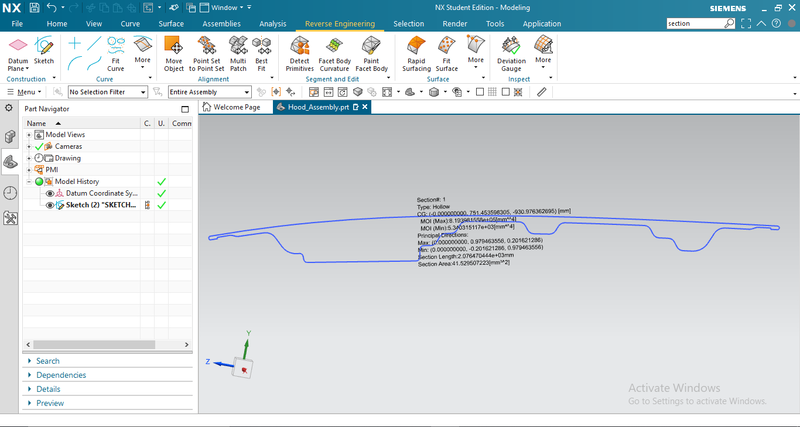Viewport: 800px width, 427px height.
Task: Open the Roles sidebar tab icon
Action: pyautogui.click(x=10, y=218)
